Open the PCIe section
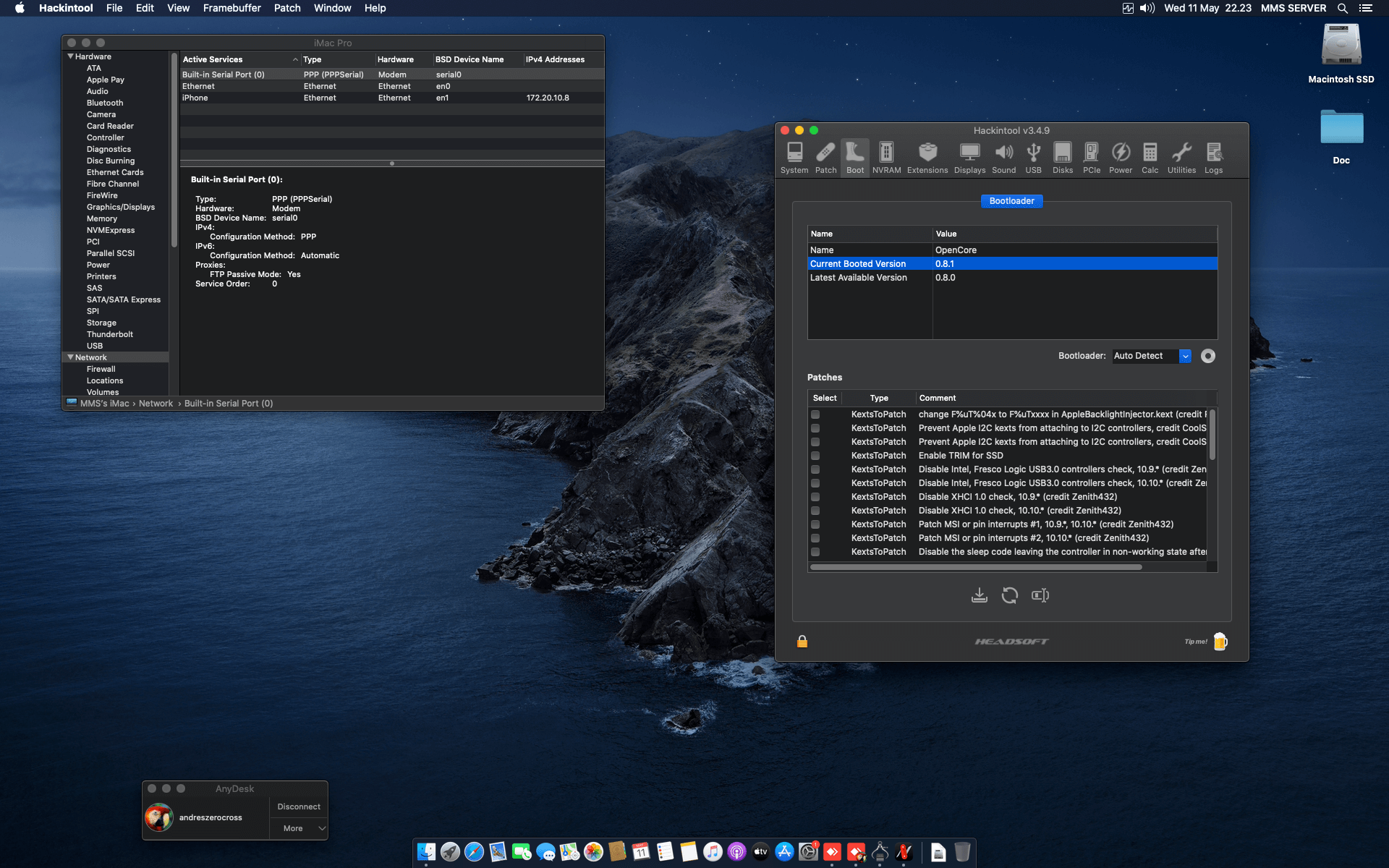 (x=1092, y=156)
